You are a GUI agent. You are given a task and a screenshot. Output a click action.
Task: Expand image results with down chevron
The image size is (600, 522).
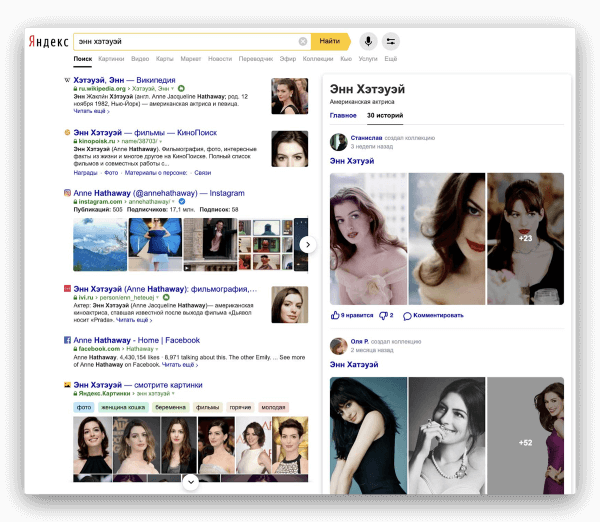191,481
